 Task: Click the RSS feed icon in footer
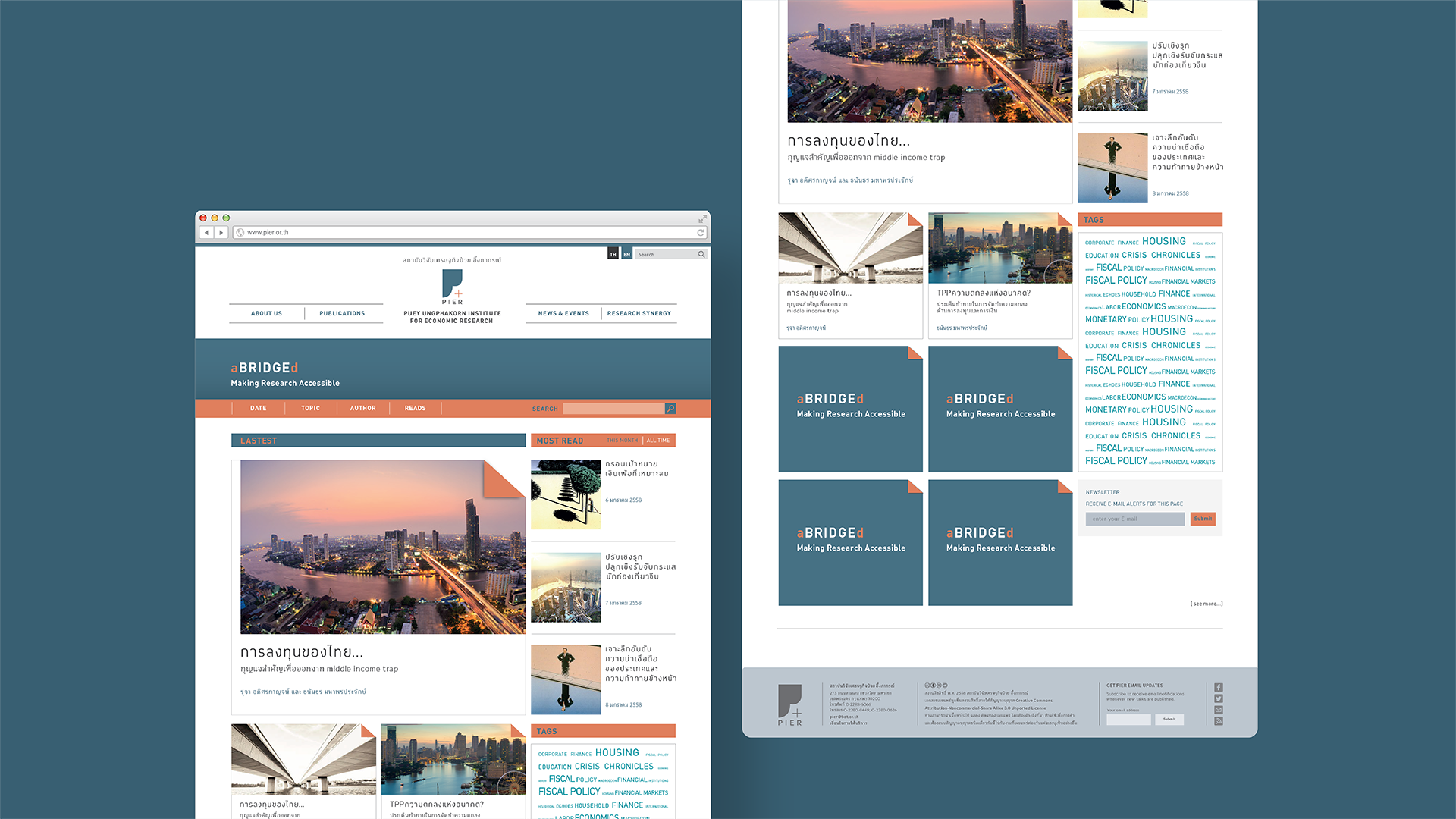tap(1218, 721)
